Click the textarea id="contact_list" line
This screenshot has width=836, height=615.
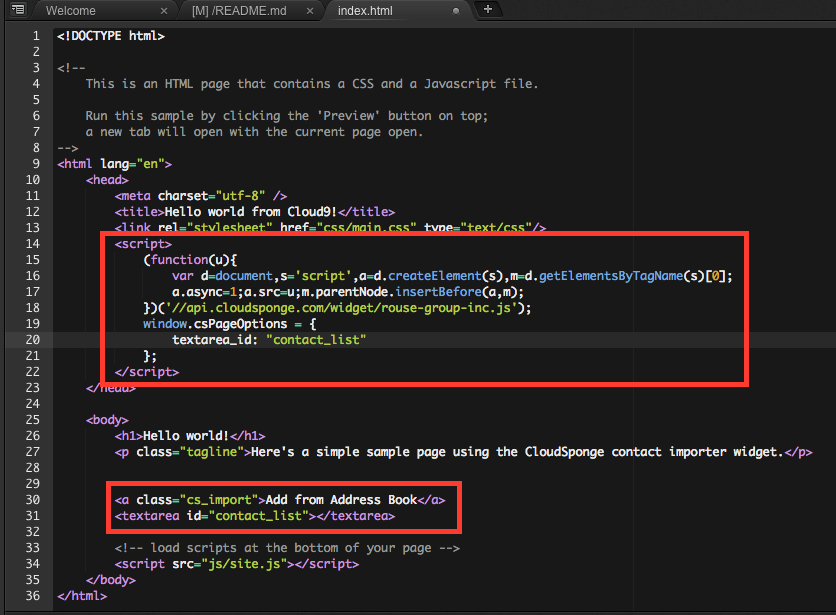coord(255,516)
